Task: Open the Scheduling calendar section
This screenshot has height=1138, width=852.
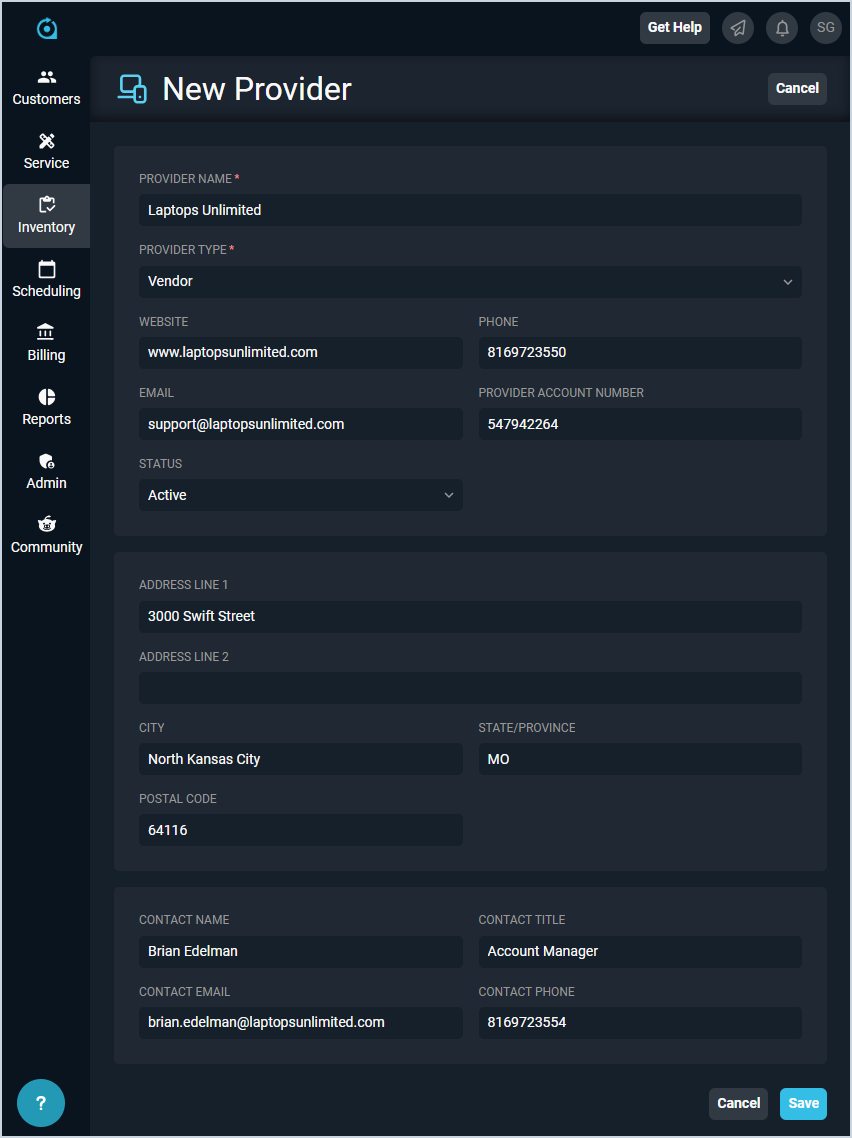Action: pos(46,280)
